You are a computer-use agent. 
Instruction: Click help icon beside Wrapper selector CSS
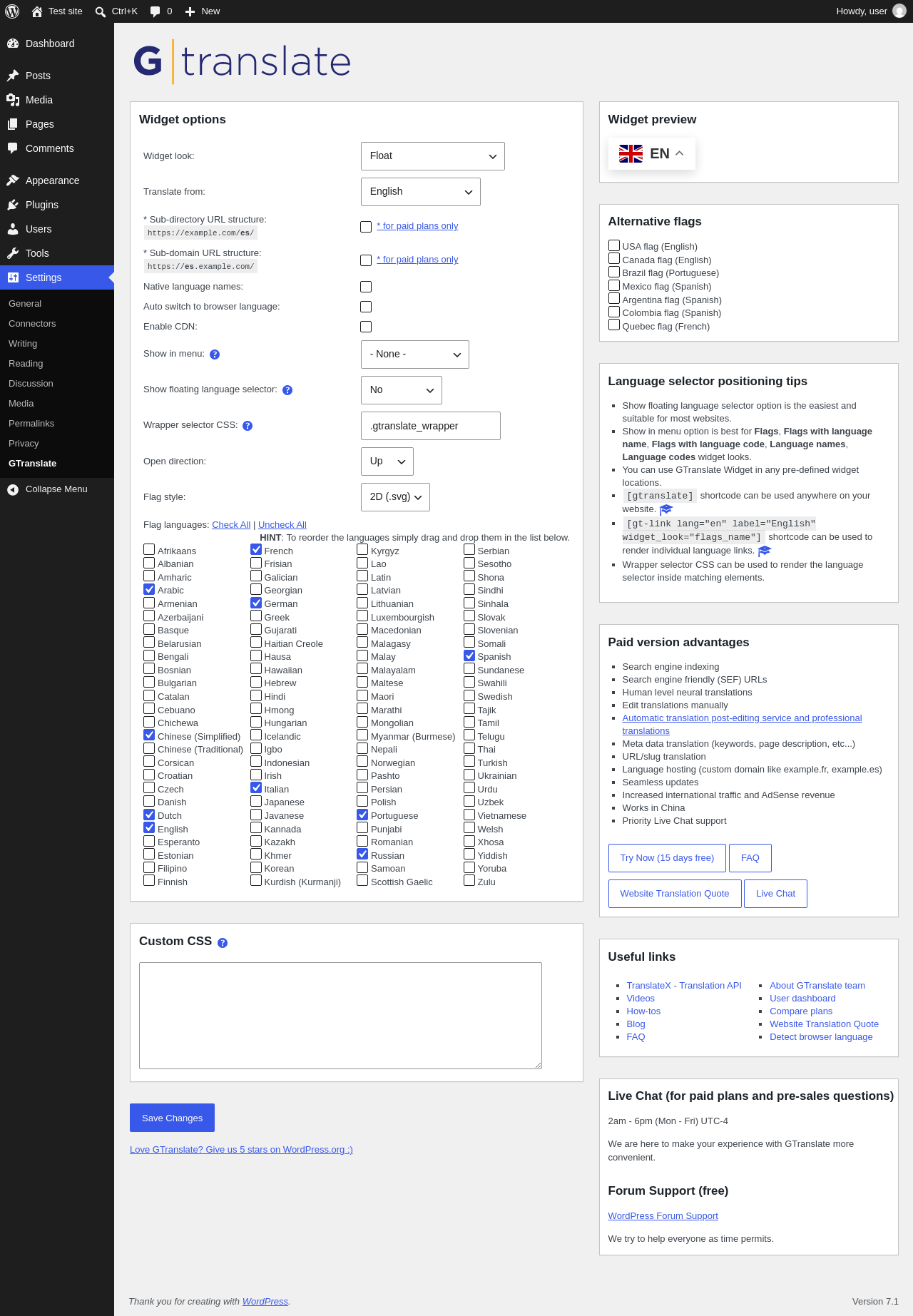click(248, 426)
